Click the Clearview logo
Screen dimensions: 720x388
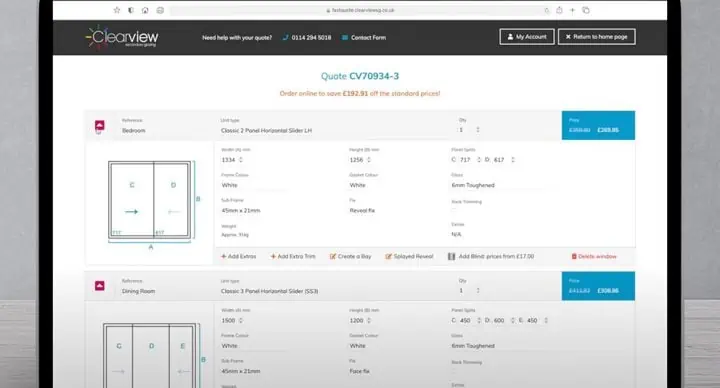click(122, 37)
